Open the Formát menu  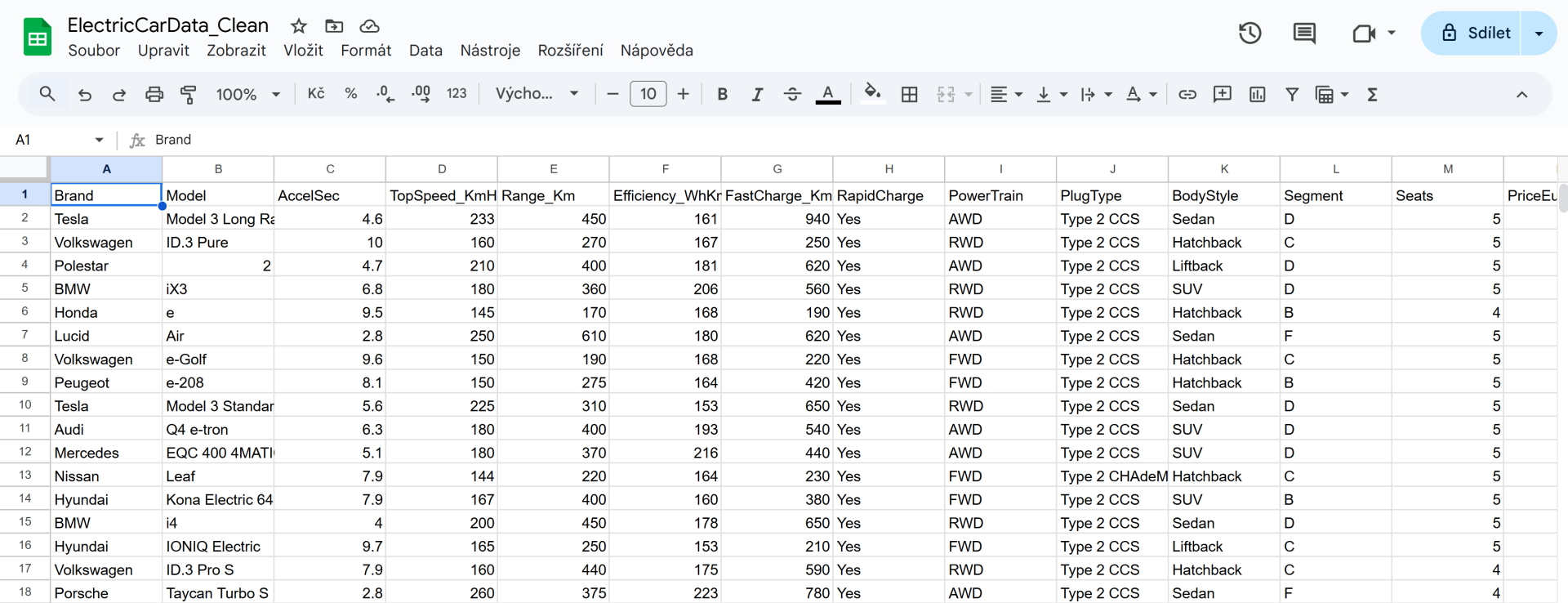click(366, 51)
